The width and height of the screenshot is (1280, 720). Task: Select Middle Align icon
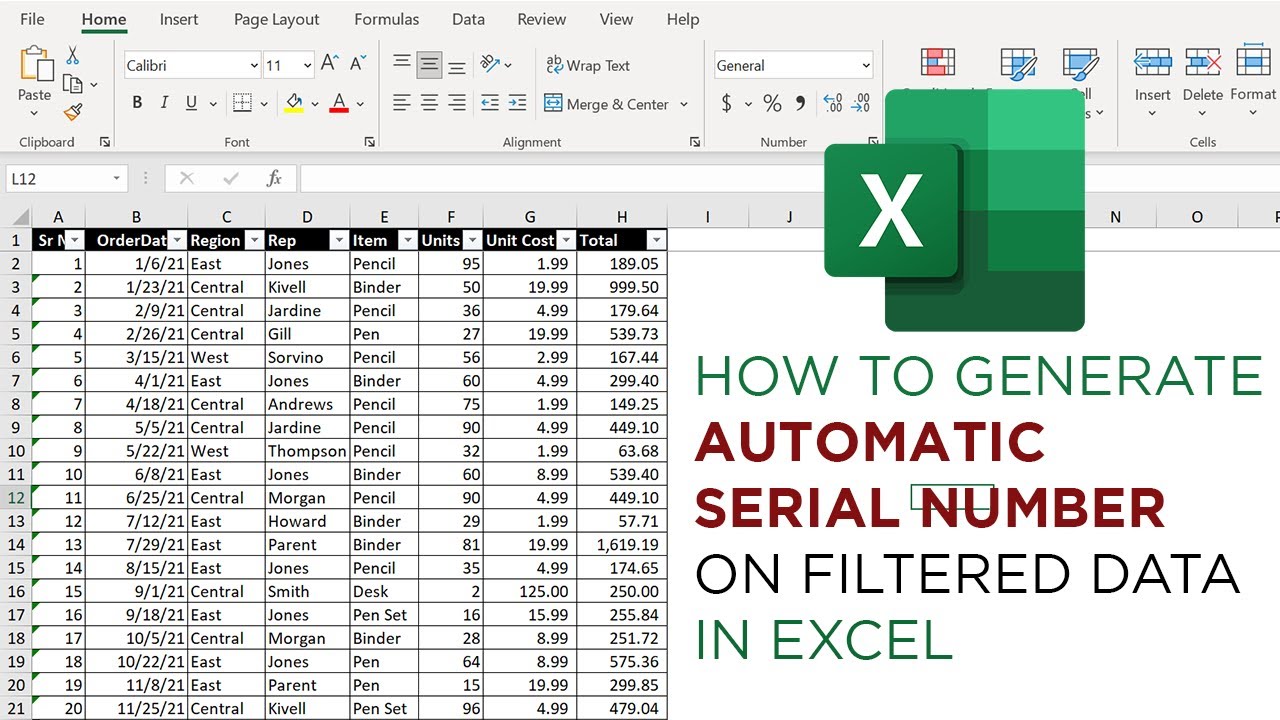coord(429,65)
